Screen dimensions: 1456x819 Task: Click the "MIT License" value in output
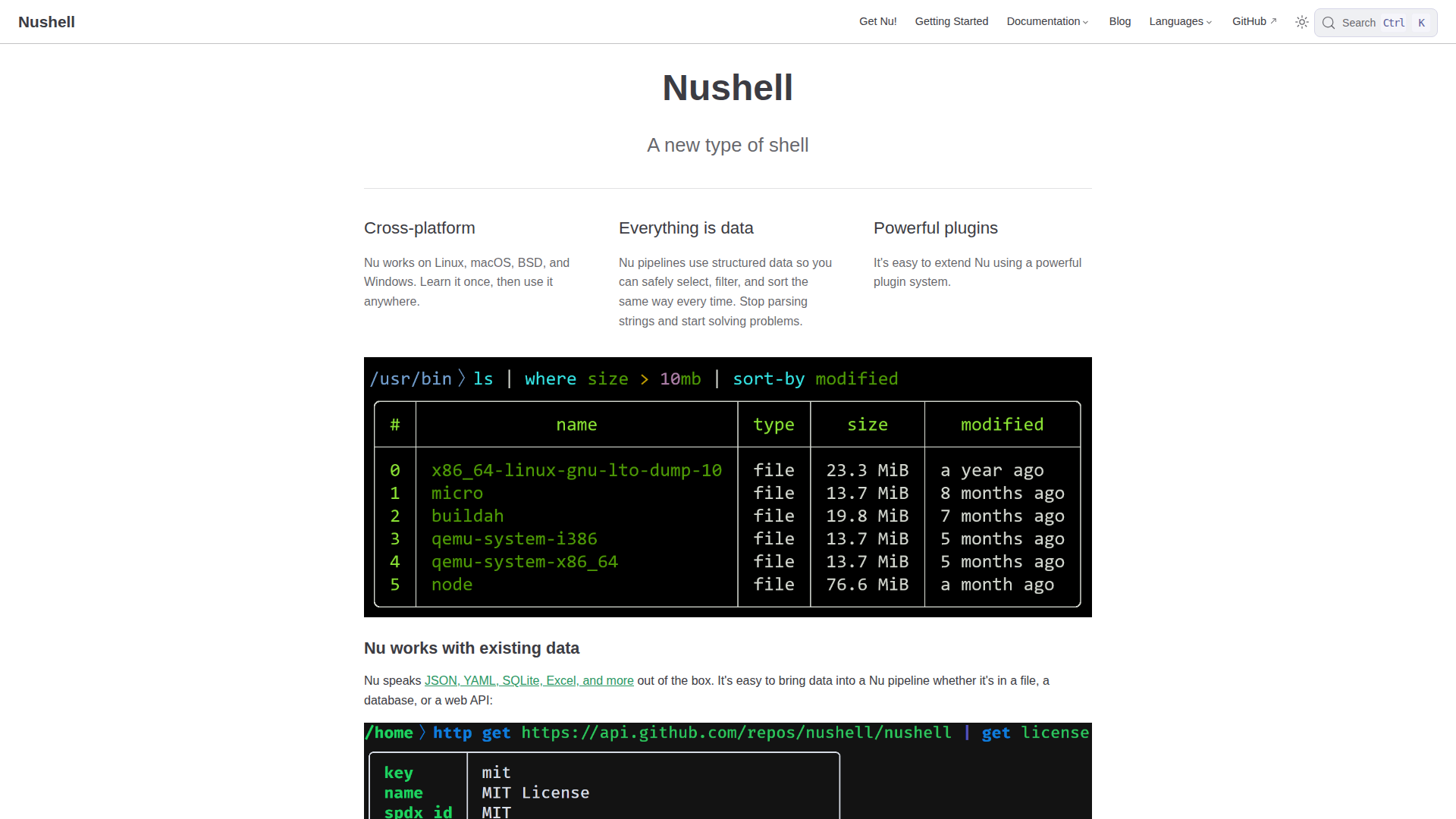tap(535, 792)
